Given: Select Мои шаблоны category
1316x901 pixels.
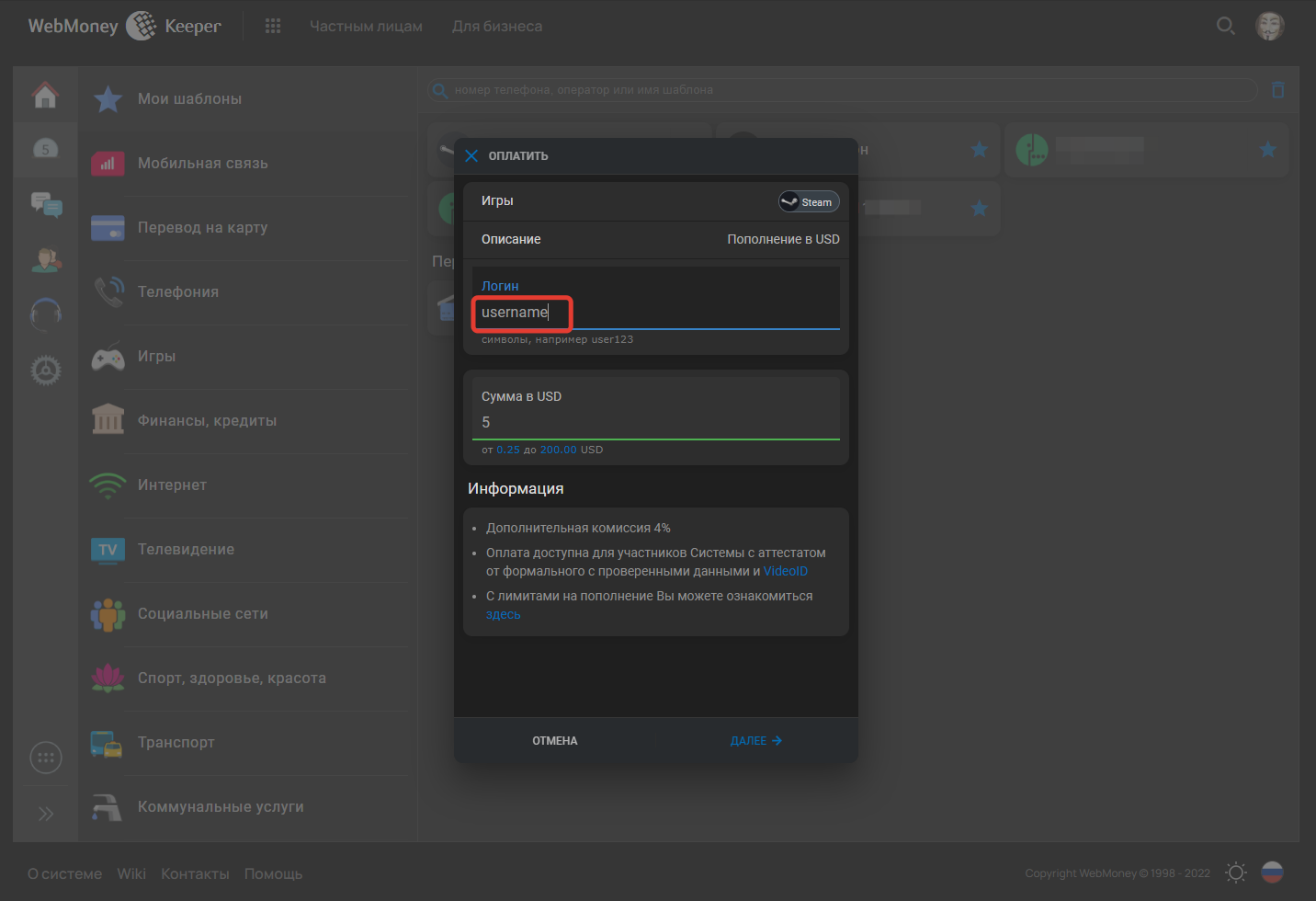Looking at the screenshot, I should (x=248, y=99).
